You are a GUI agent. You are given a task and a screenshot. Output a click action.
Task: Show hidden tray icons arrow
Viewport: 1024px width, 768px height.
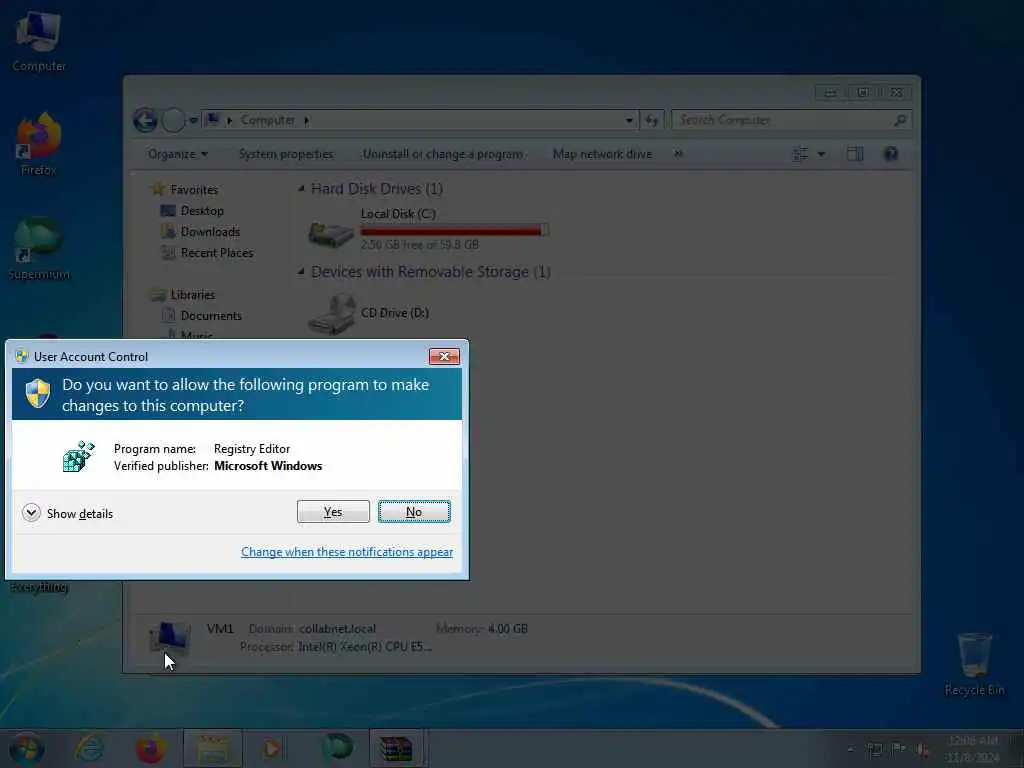click(850, 749)
